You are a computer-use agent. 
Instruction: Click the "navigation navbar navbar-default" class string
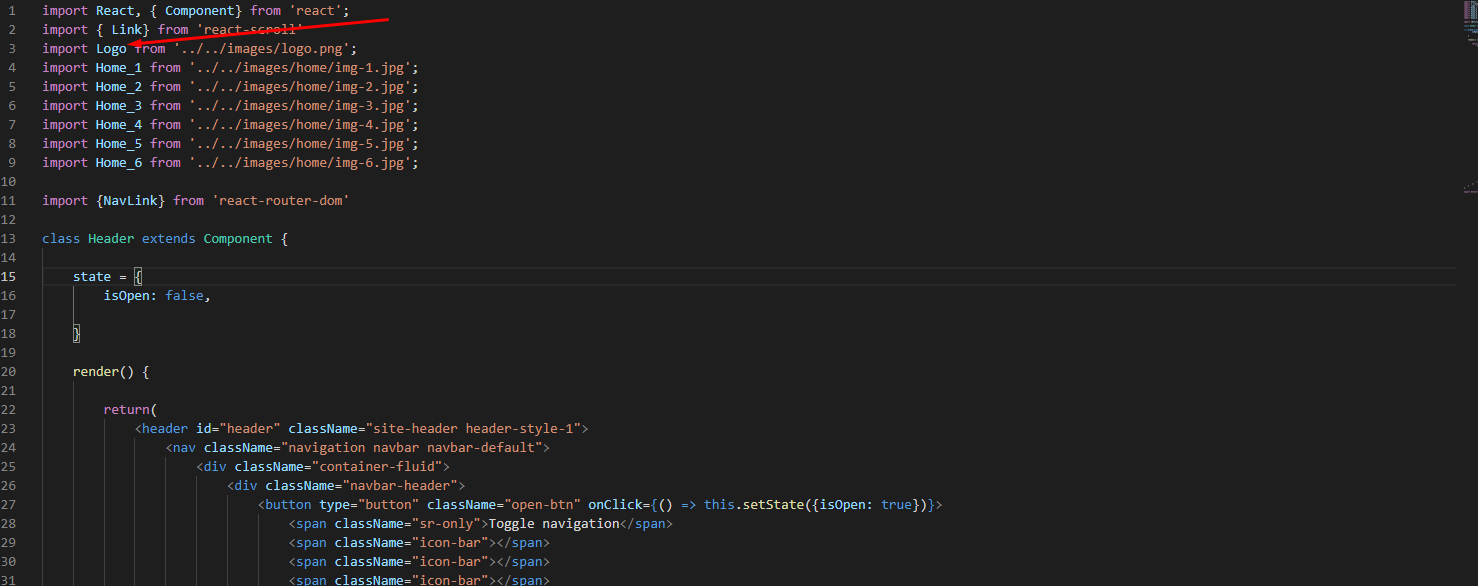412,448
